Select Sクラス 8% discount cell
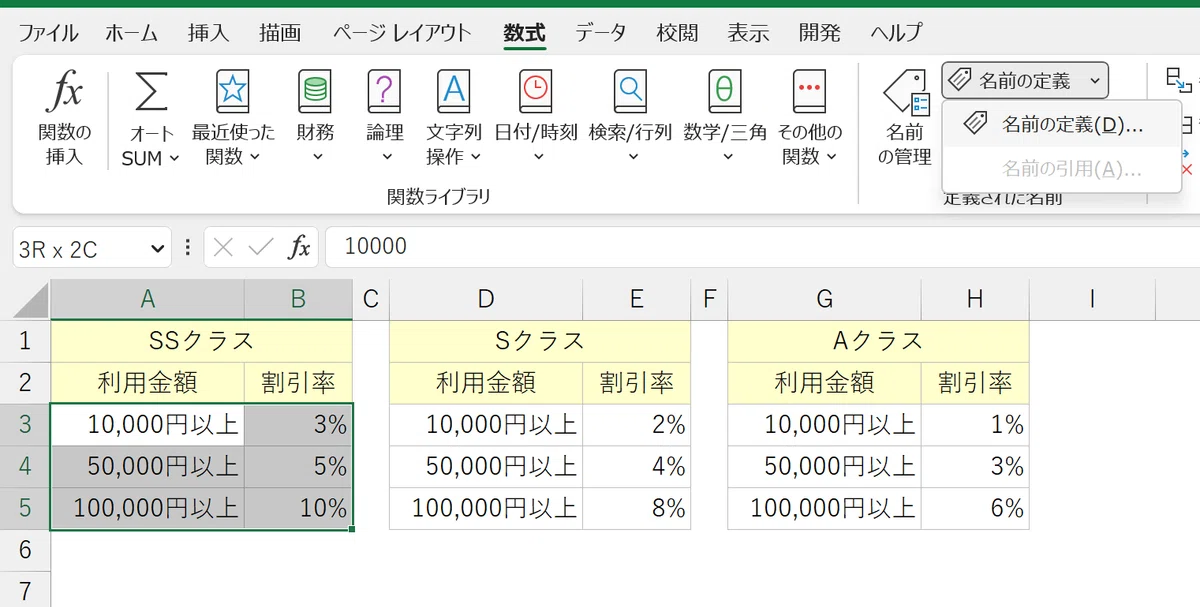Screen dimensions: 1200x607 (637, 508)
